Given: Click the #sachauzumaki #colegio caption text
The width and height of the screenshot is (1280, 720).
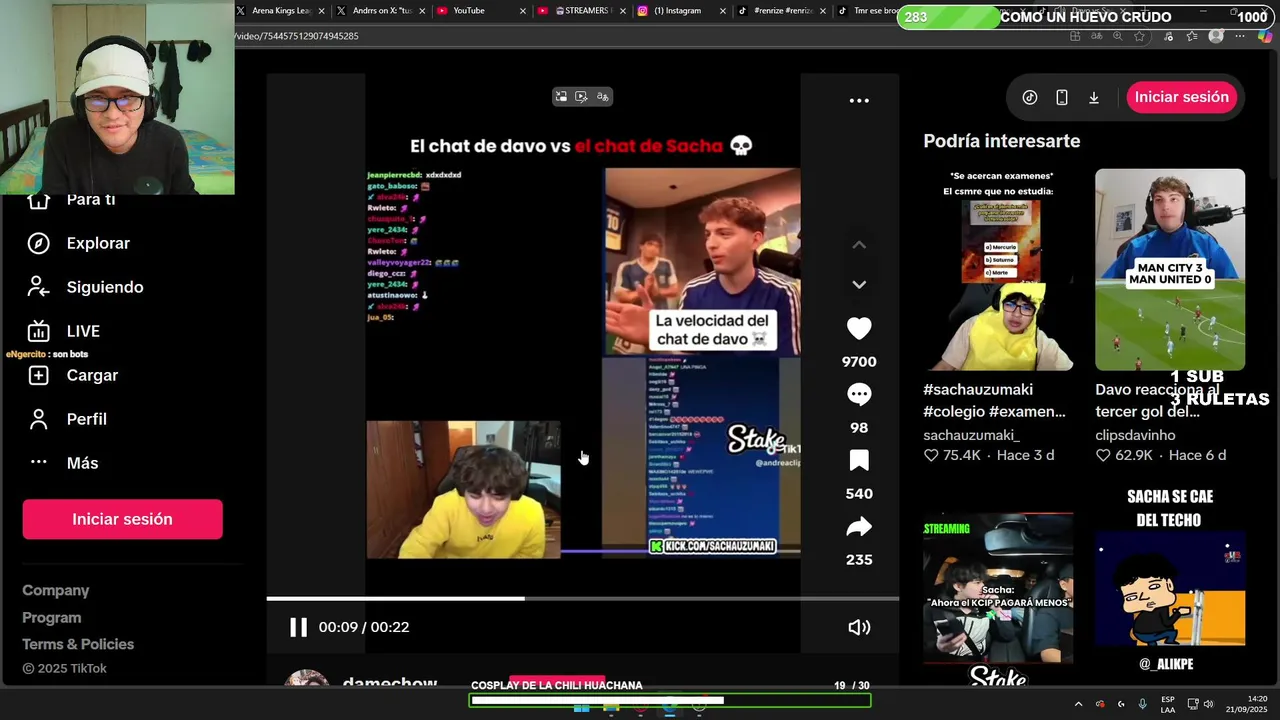Looking at the screenshot, I should tap(994, 400).
